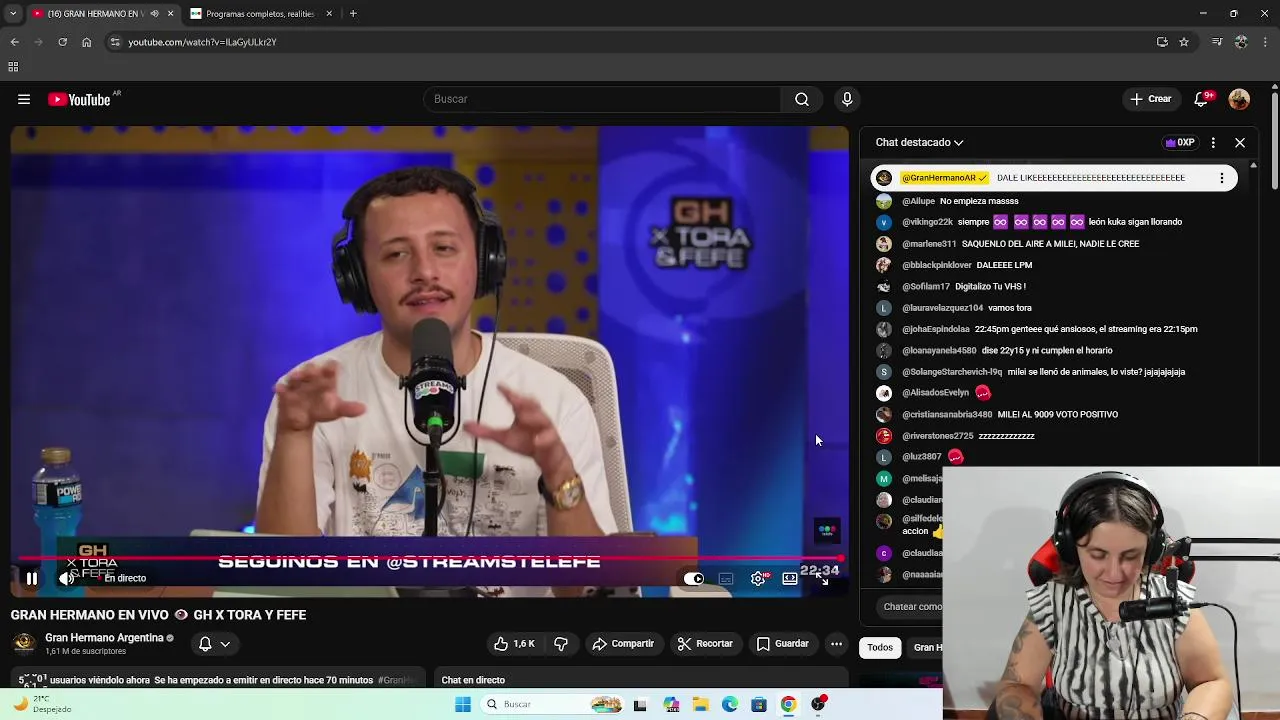
Task: Open the Chrome profile avatar
Action: point(1241,42)
